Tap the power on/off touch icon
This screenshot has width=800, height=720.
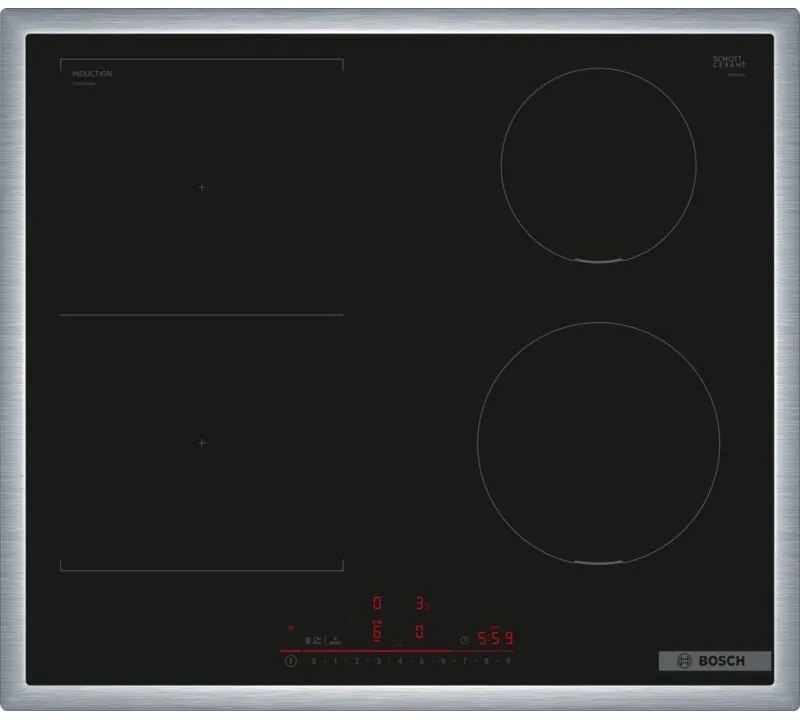click(290, 660)
